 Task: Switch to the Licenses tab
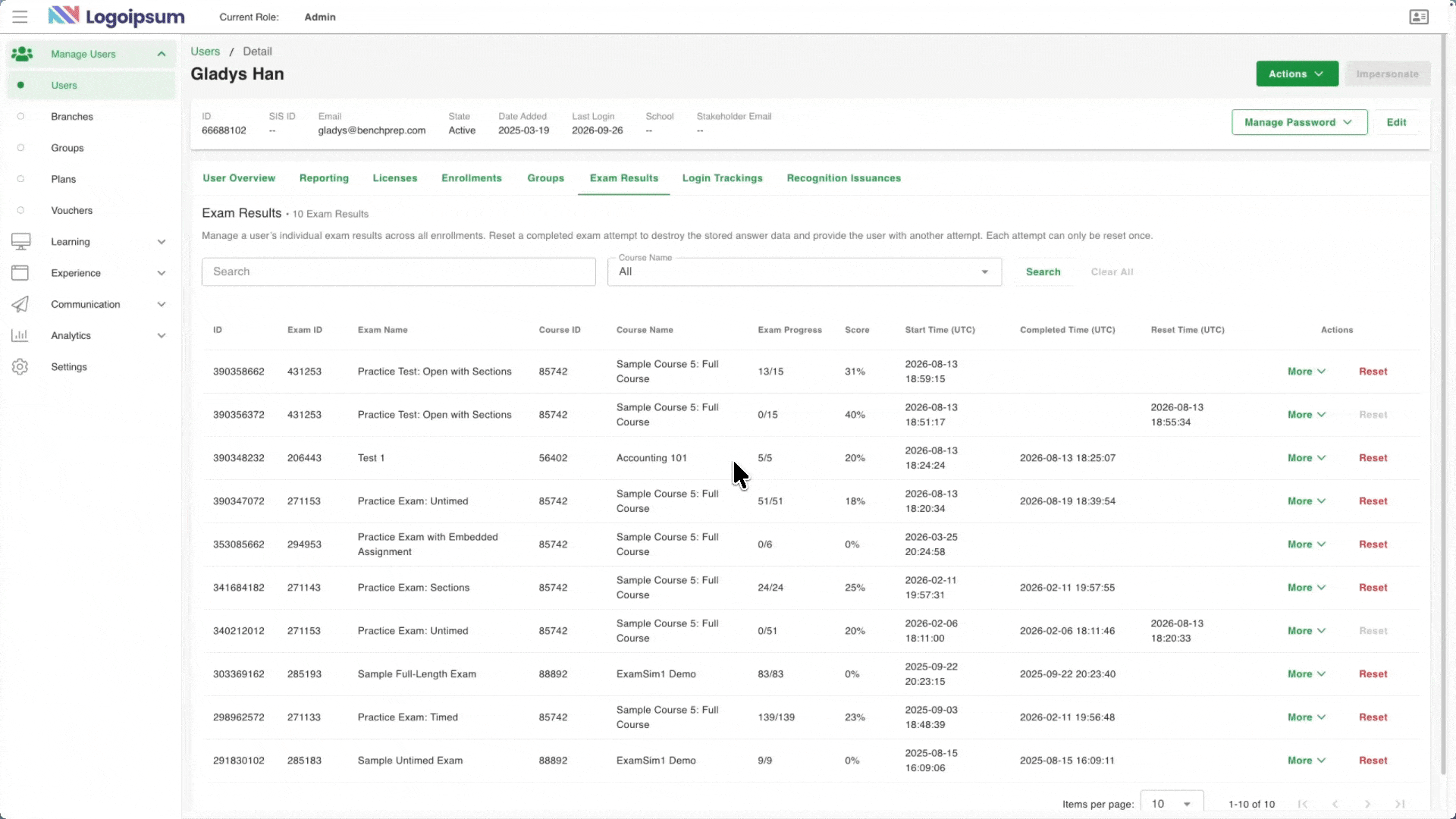point(394,178)
